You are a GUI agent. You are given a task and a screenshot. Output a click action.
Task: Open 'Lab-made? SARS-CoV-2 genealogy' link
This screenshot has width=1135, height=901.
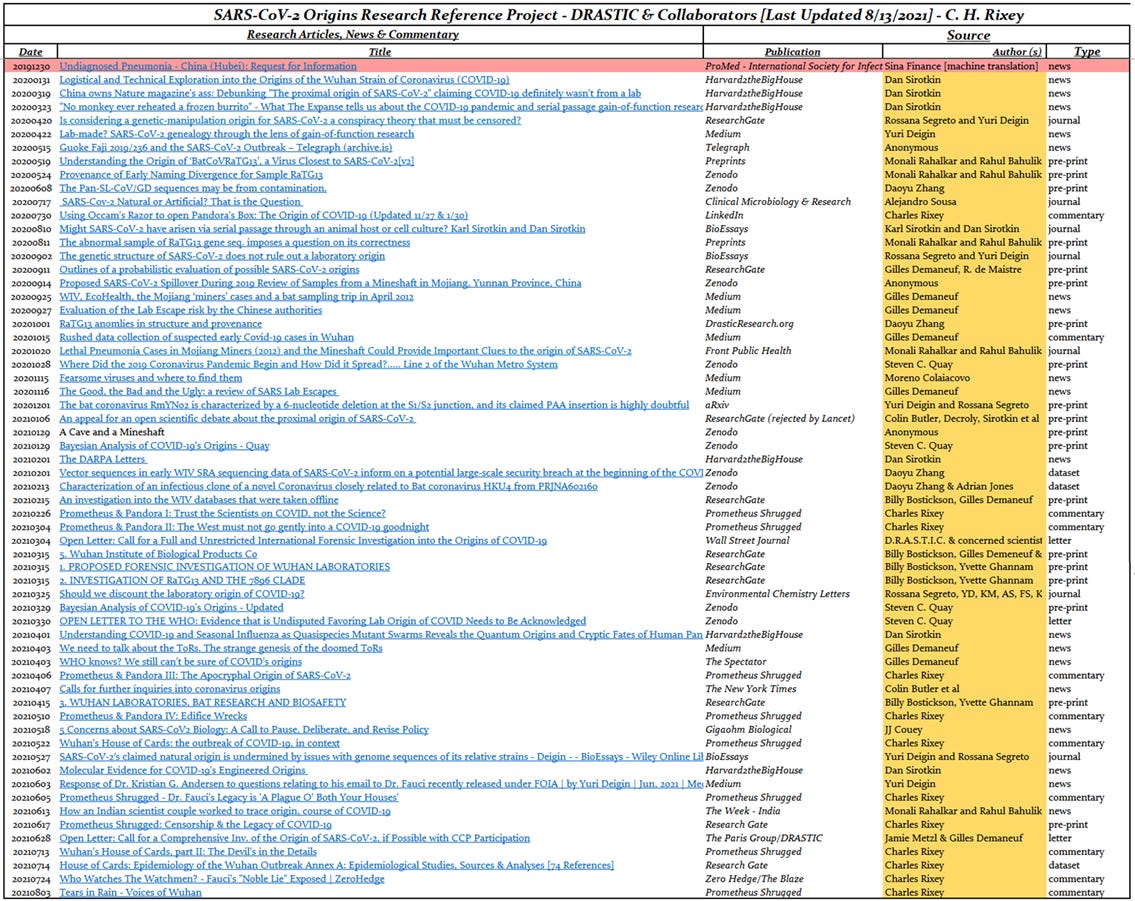tap(237, 134)
